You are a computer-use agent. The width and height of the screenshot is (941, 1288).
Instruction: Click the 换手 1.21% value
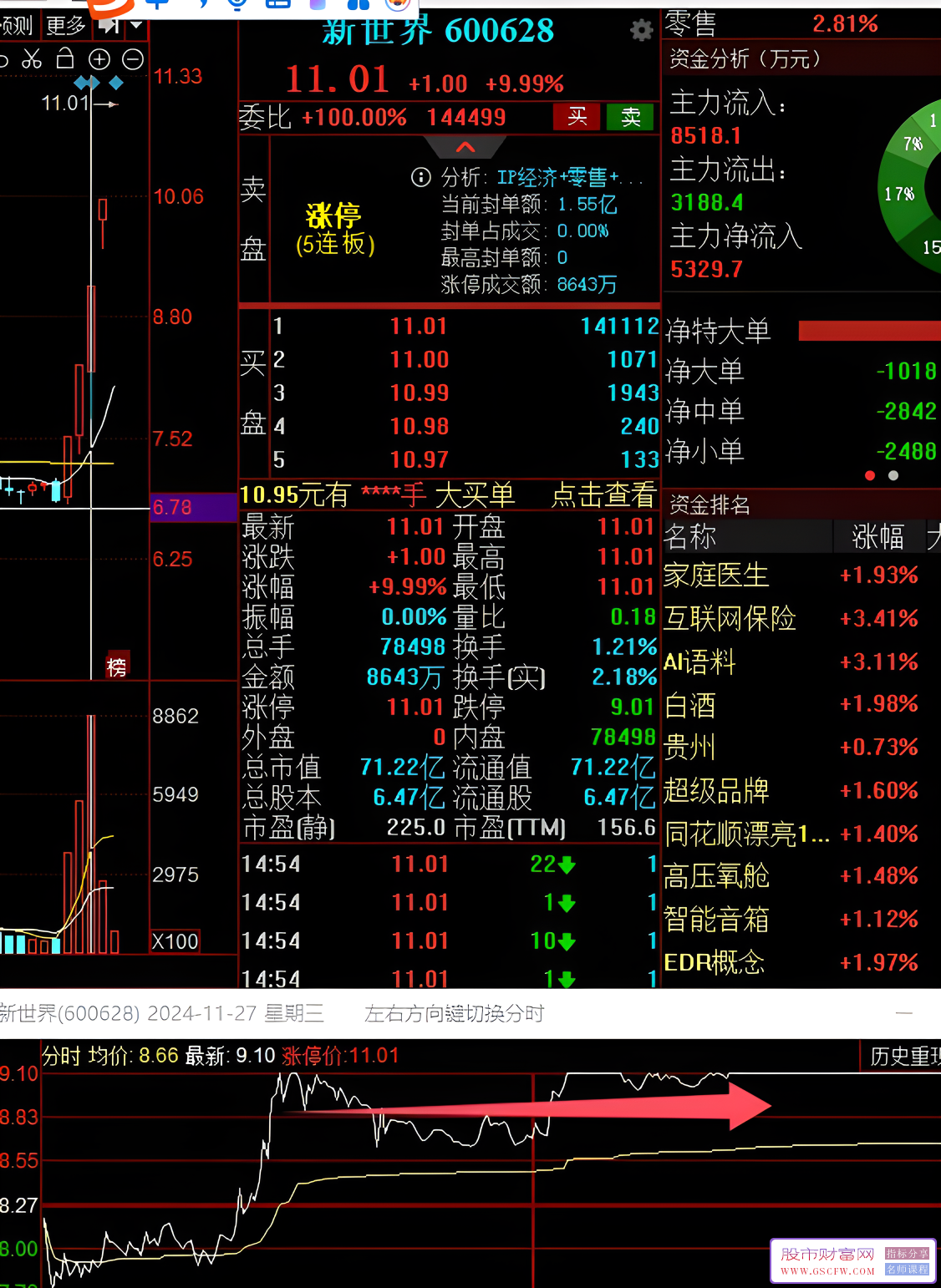(x=624, y=647)
